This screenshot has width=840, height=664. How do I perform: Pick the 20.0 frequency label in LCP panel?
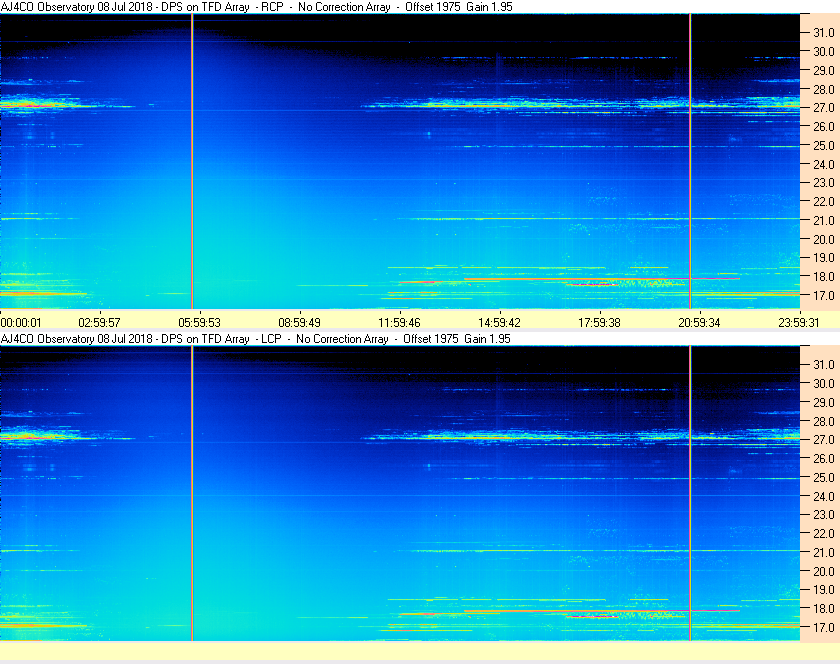coord(824,571)
